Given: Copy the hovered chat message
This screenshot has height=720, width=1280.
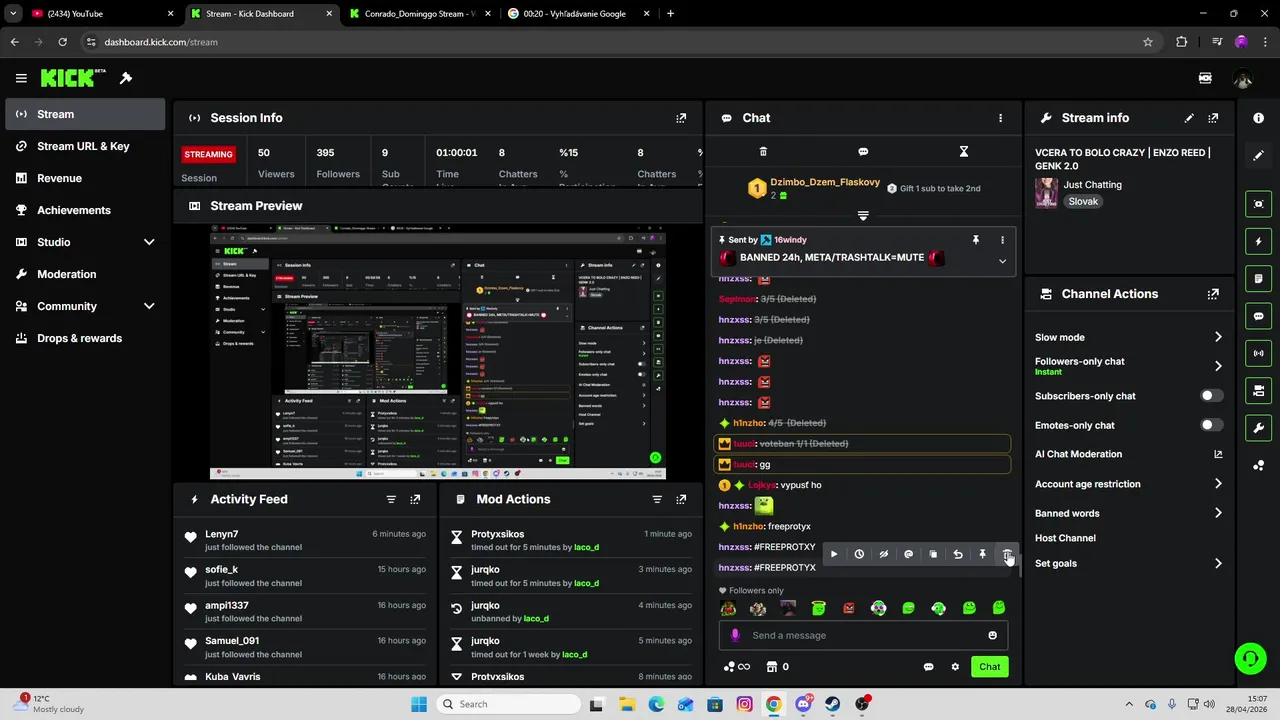Looking at the screenshot, I should coord(933,554).
